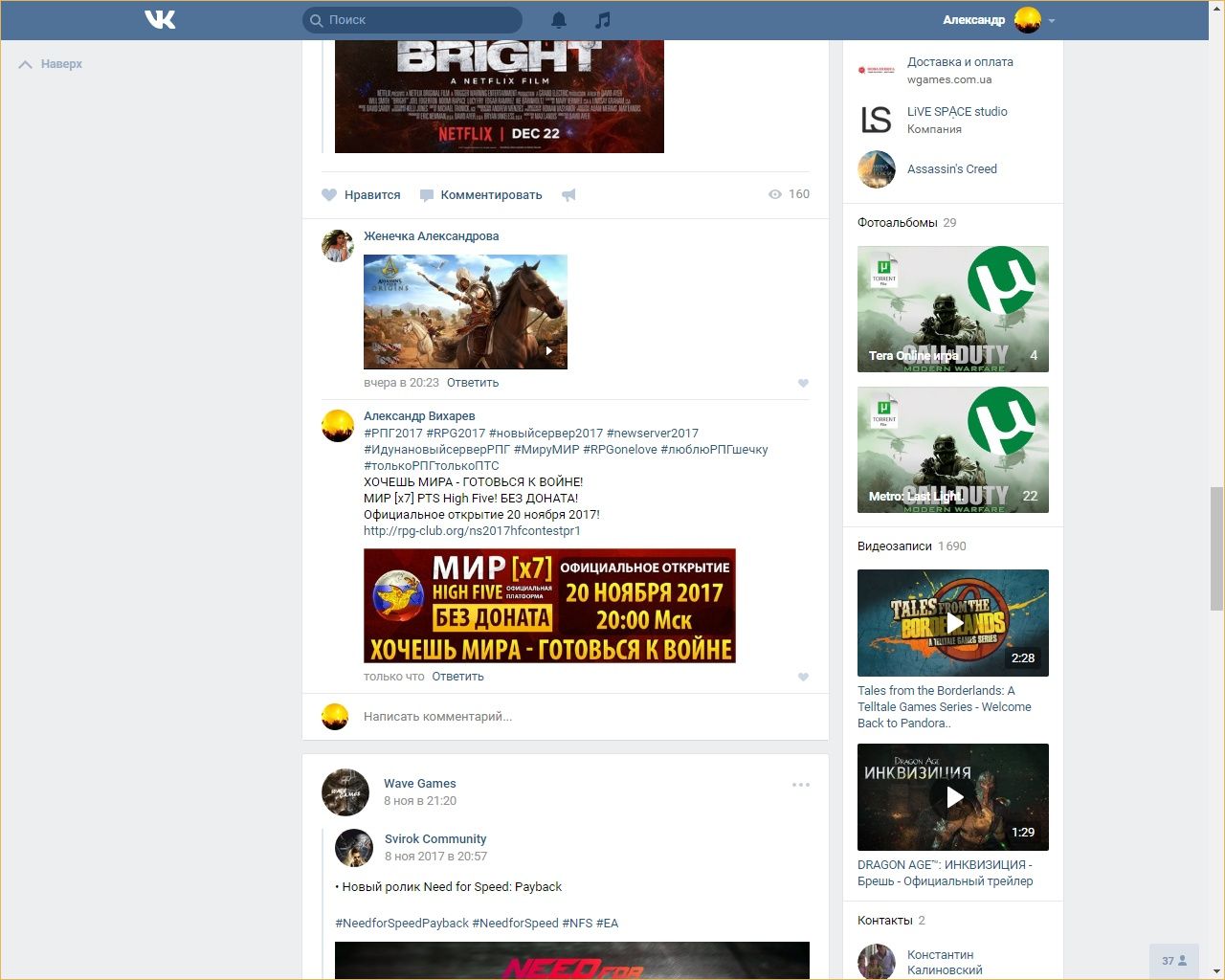
Task: Open Wave Games community link
Action: click(x=419, y=784)
